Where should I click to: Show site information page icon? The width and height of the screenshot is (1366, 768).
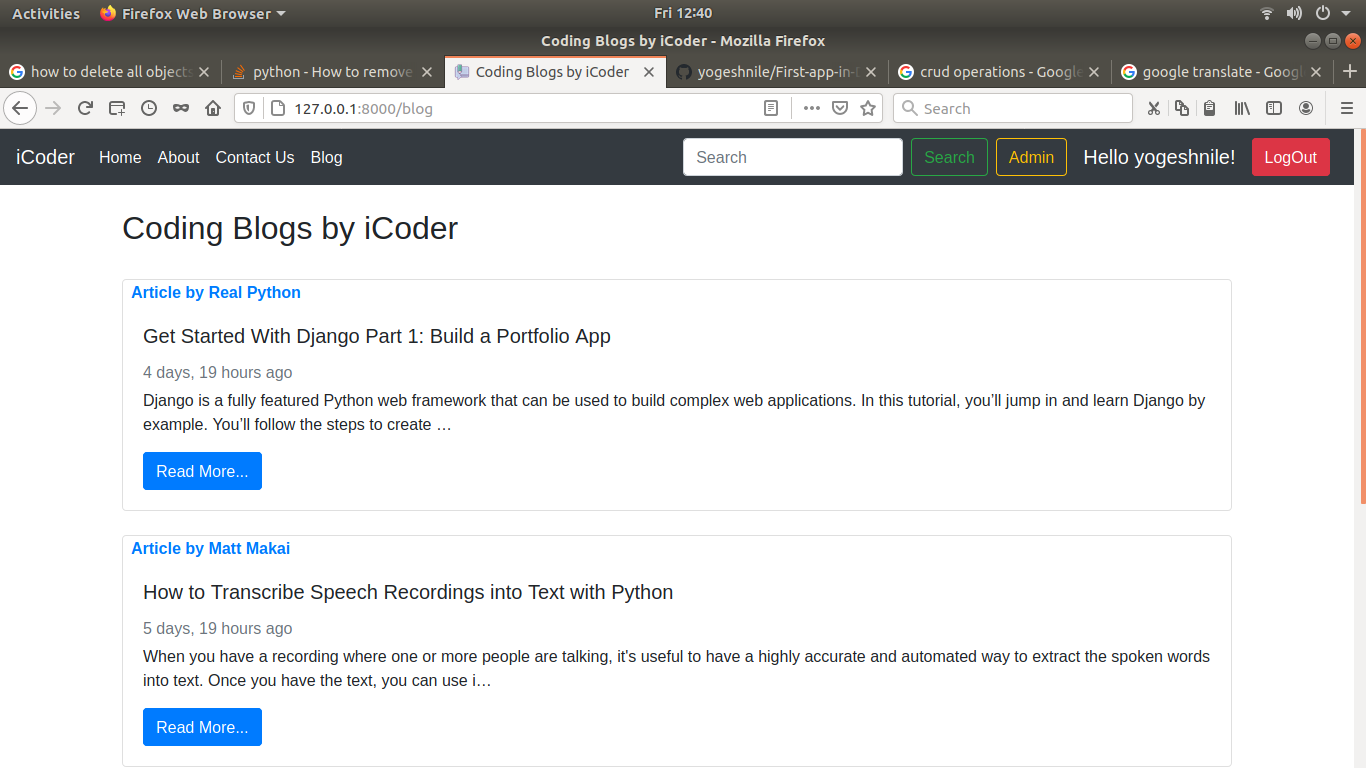coord(277,108)
